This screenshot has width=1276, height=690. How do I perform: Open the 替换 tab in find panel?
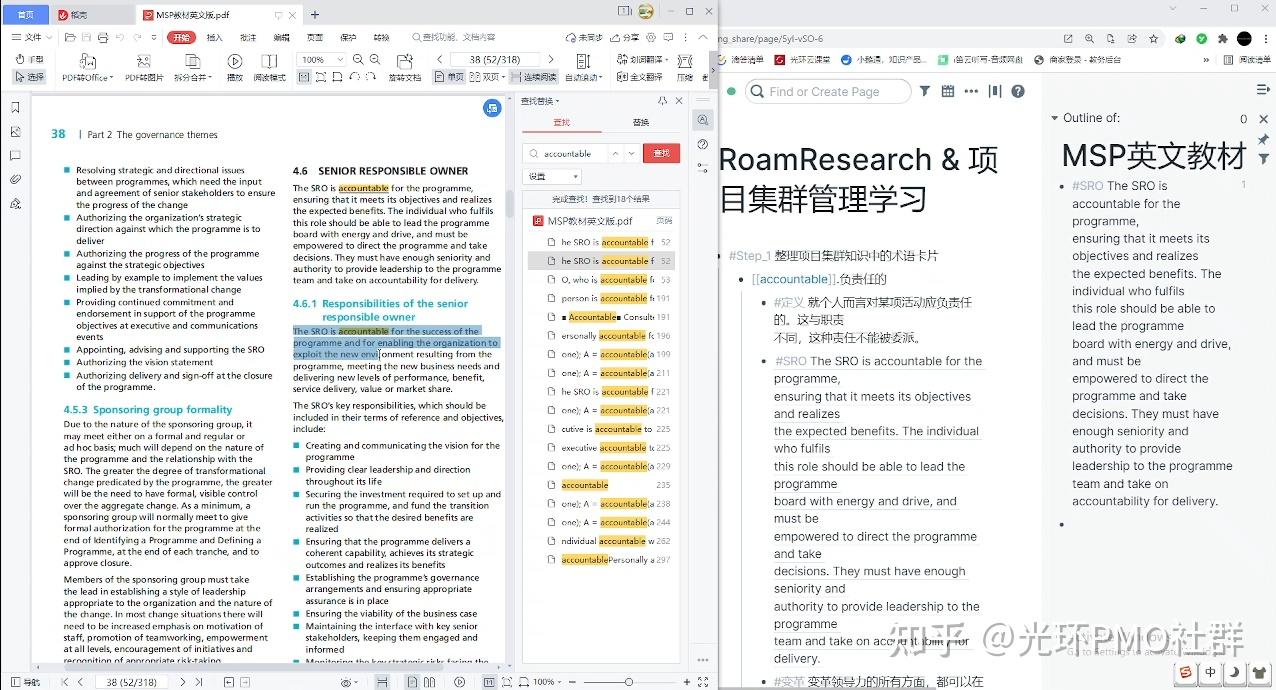coord(643,121)
